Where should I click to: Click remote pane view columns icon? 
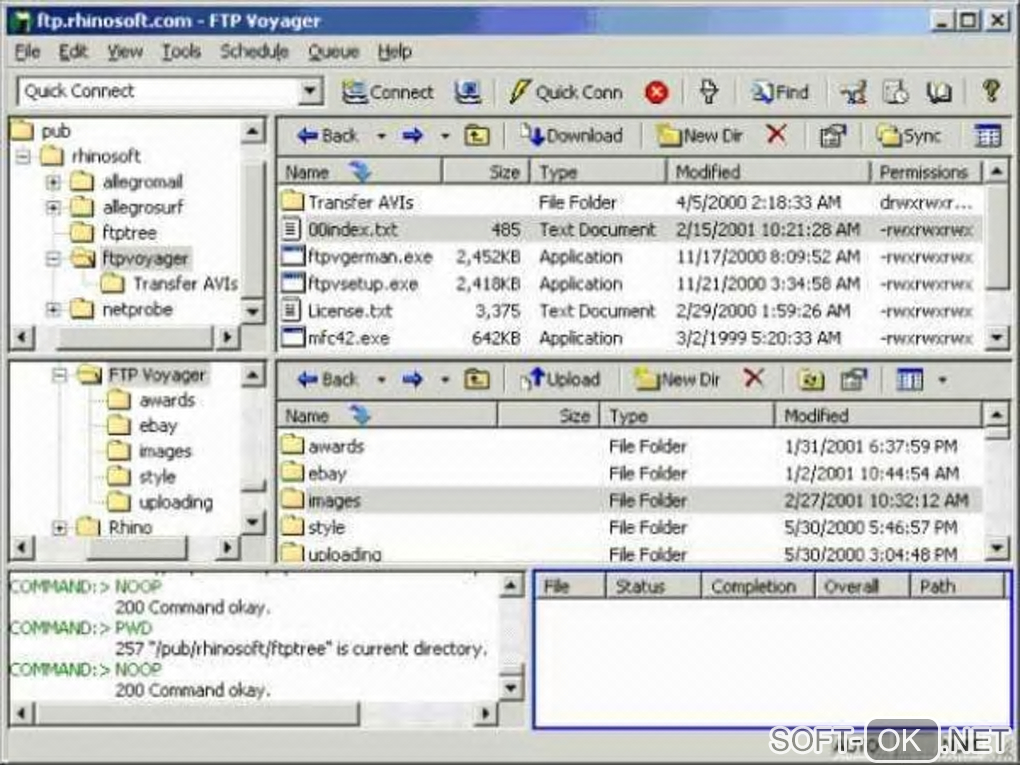(x=987, y=136)
